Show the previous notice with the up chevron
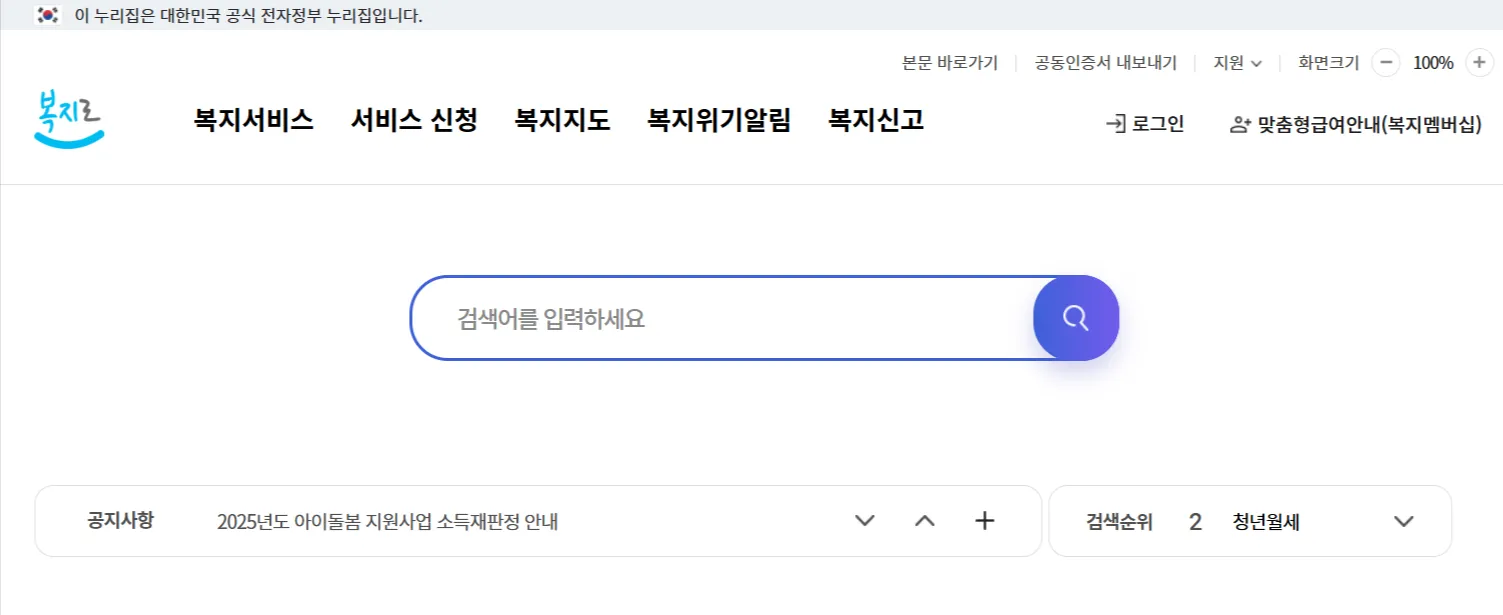This screenshot has width=1503, height=615. (x=925, y=520)
